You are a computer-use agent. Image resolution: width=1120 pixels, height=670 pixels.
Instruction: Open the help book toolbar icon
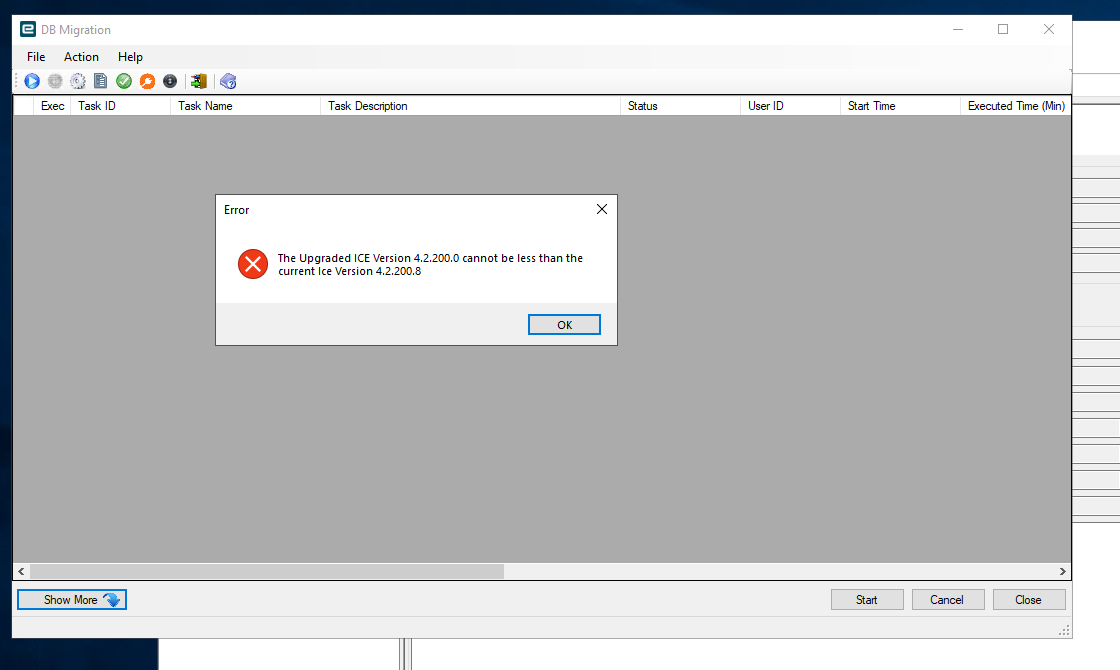pyautogui.click(x=228, y=81)
